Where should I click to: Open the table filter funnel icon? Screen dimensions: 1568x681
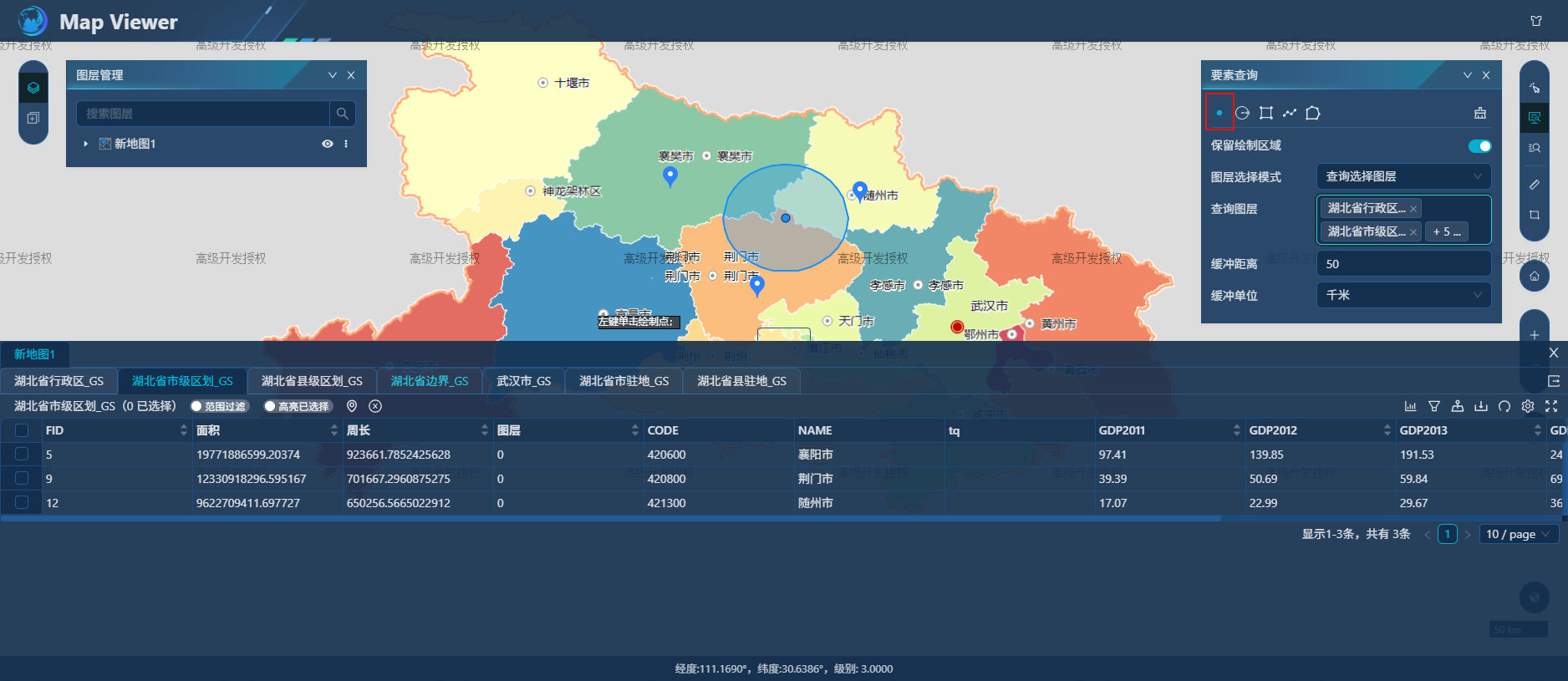click(x=1434, y=406)
